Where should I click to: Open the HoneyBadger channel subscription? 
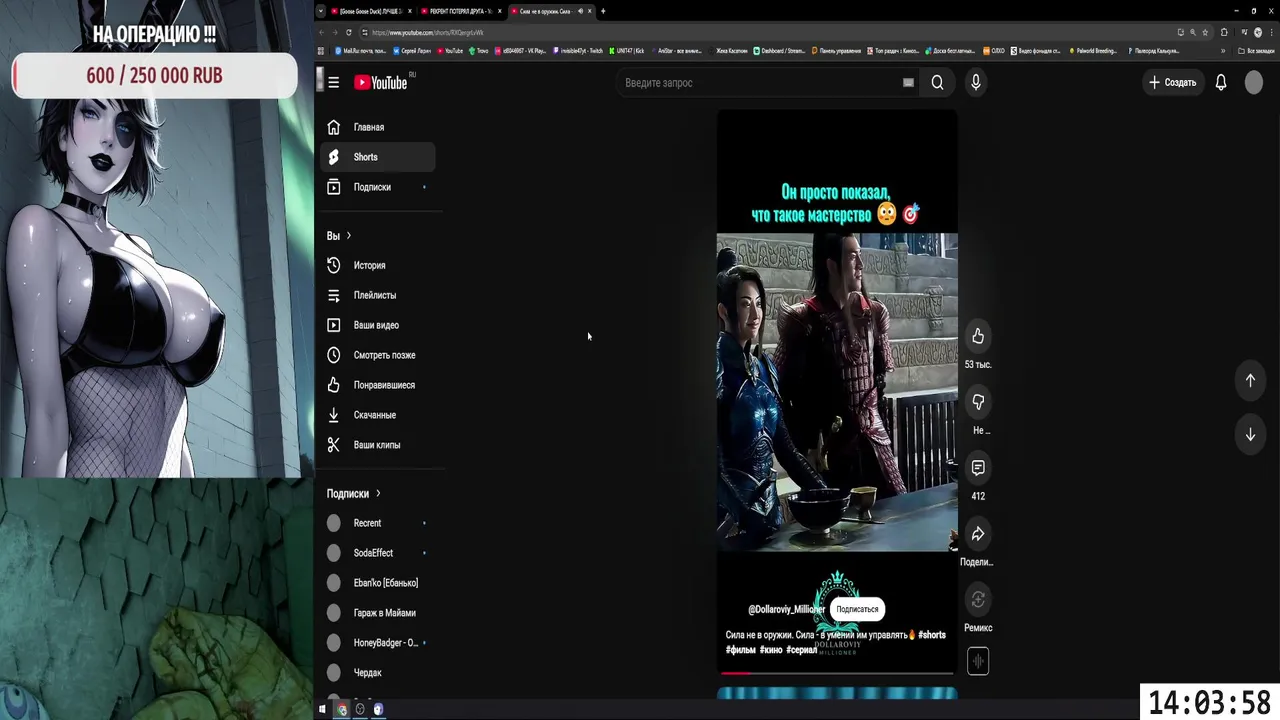tap(377, 643)
